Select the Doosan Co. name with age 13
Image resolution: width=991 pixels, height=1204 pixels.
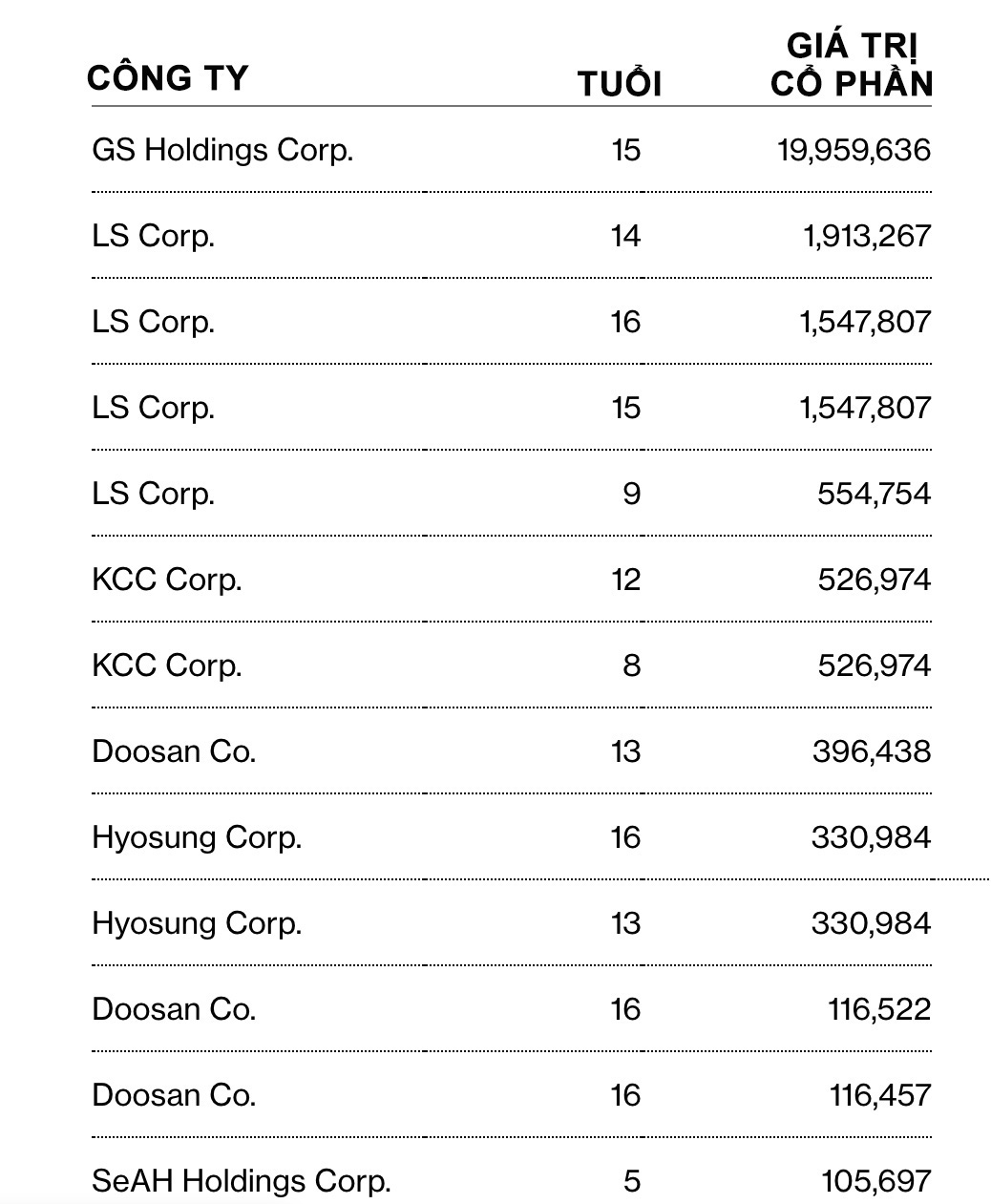click(174, 751)
